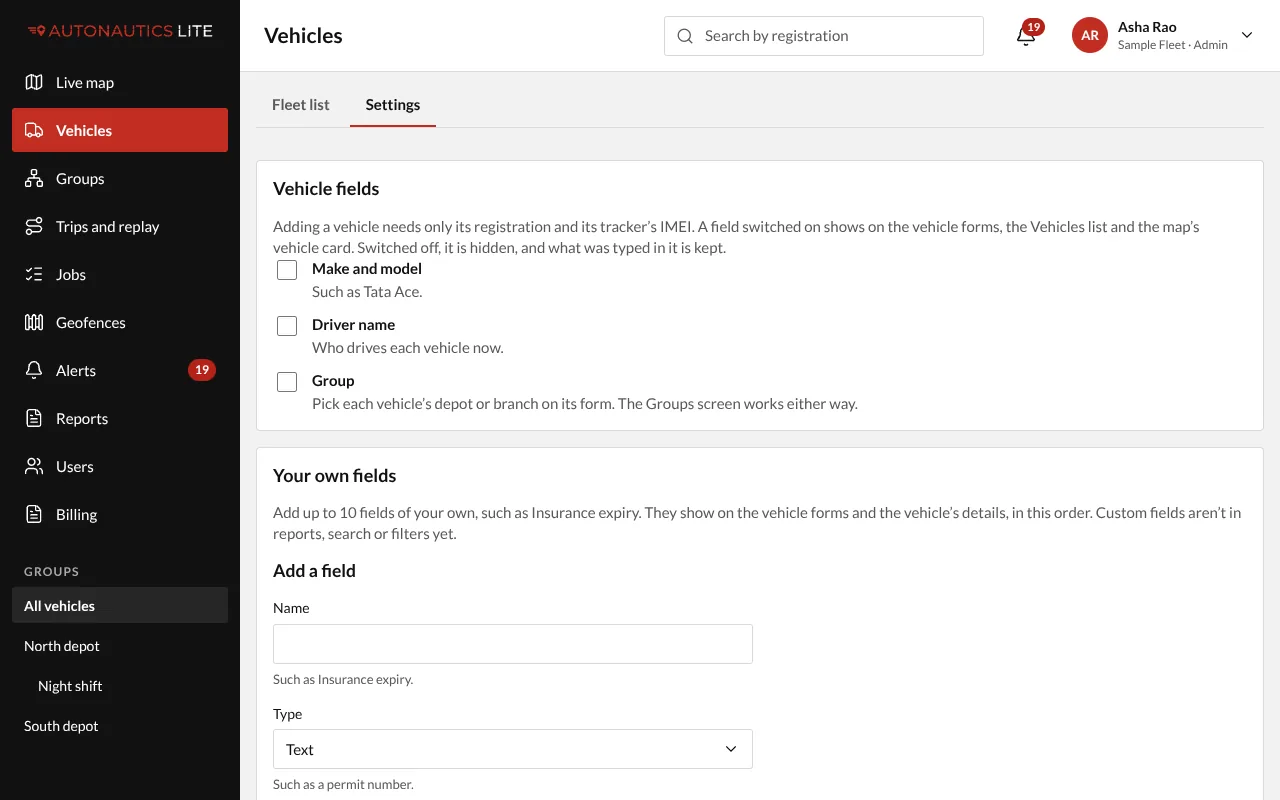Click the Billing receipt icon
Viewport: 1280px width, 800px height.
[x=34, y=514]
